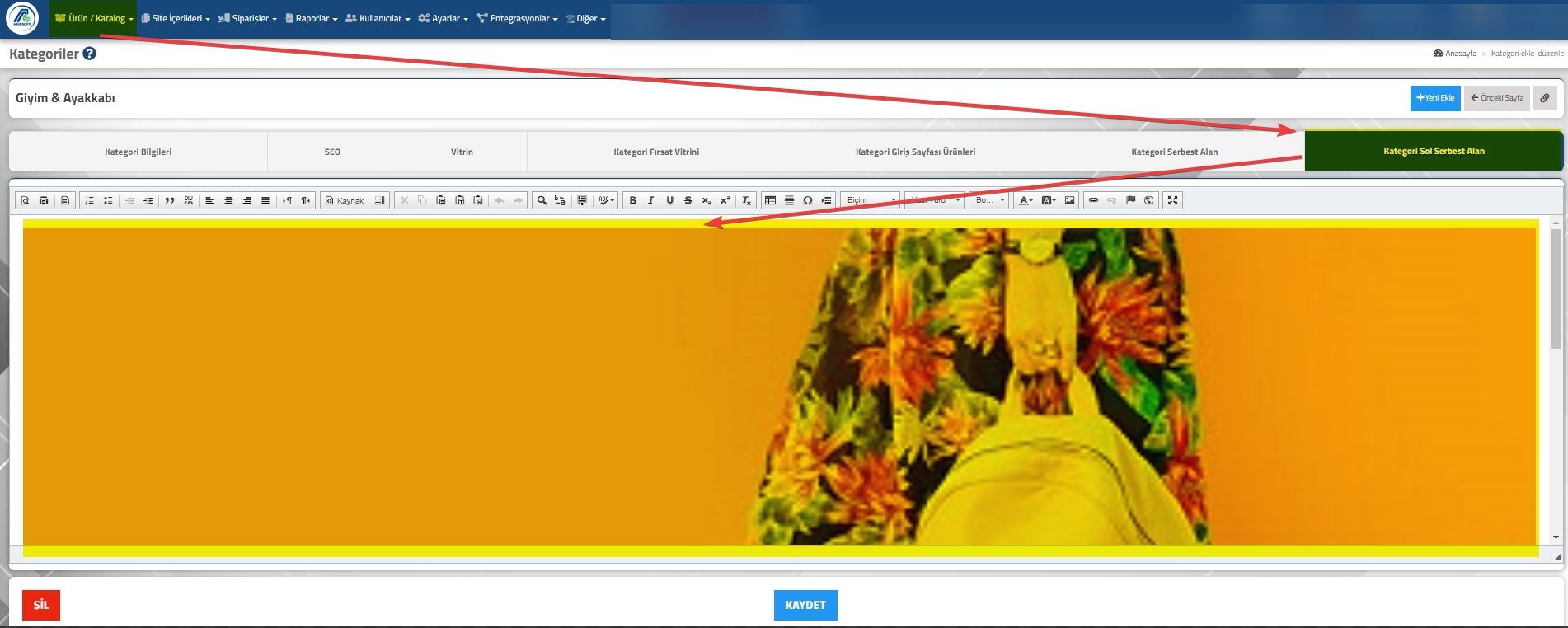Toggle strikethrough formatting
Viewport: 1568px width, 628px height.
click(x=688, y=200)
